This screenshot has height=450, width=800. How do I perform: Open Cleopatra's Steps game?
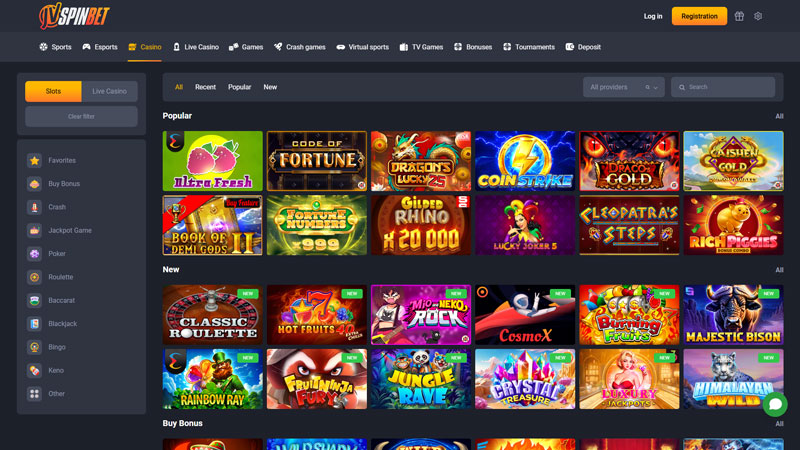pyautogui.click(x=629, y=225)
